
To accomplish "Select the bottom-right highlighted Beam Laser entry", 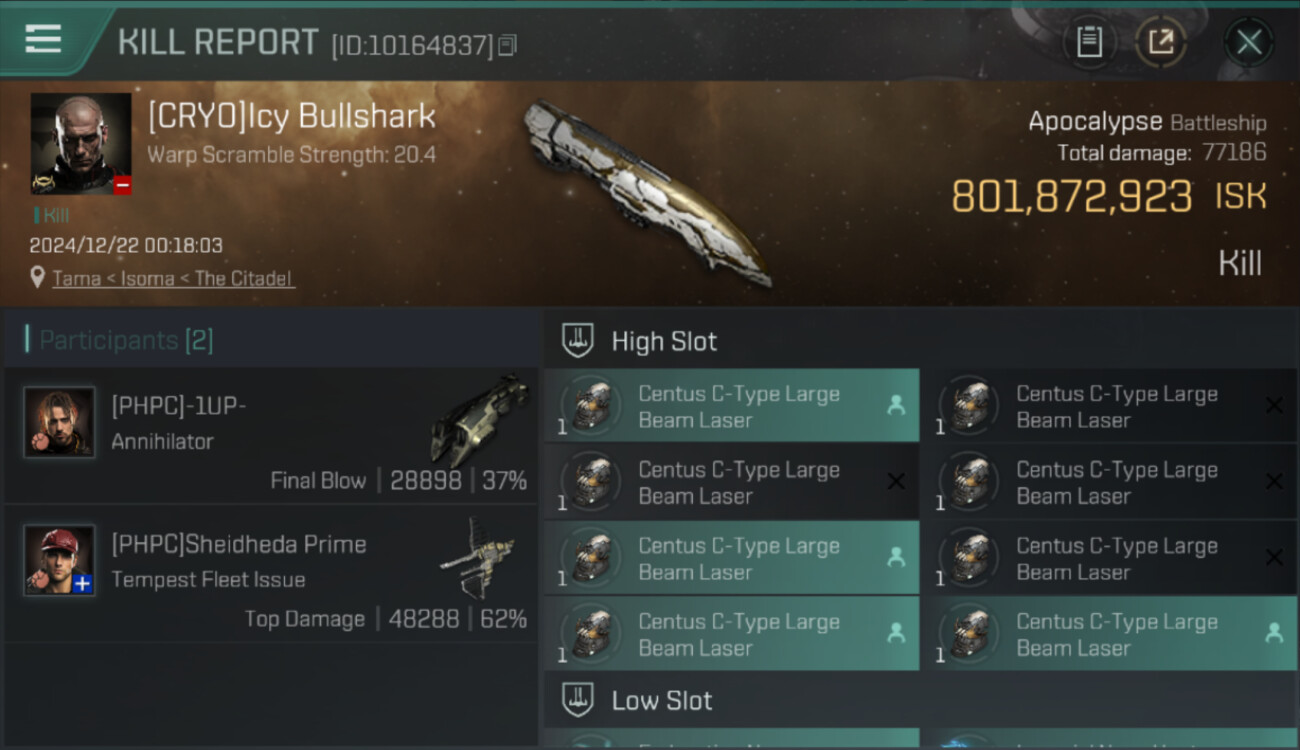I will [1109, 634].
